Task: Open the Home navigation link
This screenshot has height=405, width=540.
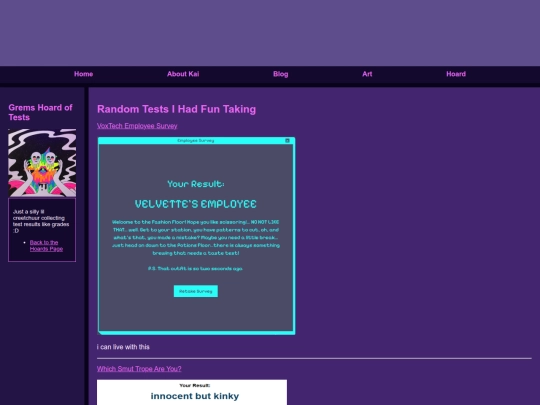Action: (x=83, y=74)
